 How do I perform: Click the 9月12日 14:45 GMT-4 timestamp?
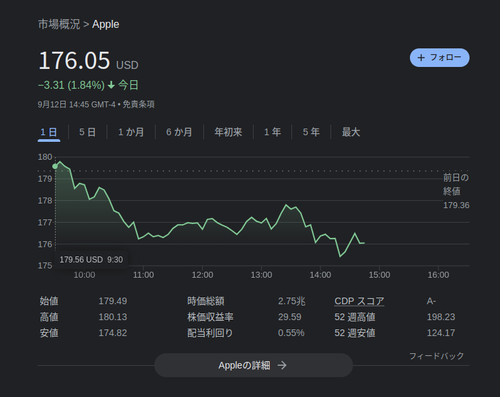(x=76, y=104)
